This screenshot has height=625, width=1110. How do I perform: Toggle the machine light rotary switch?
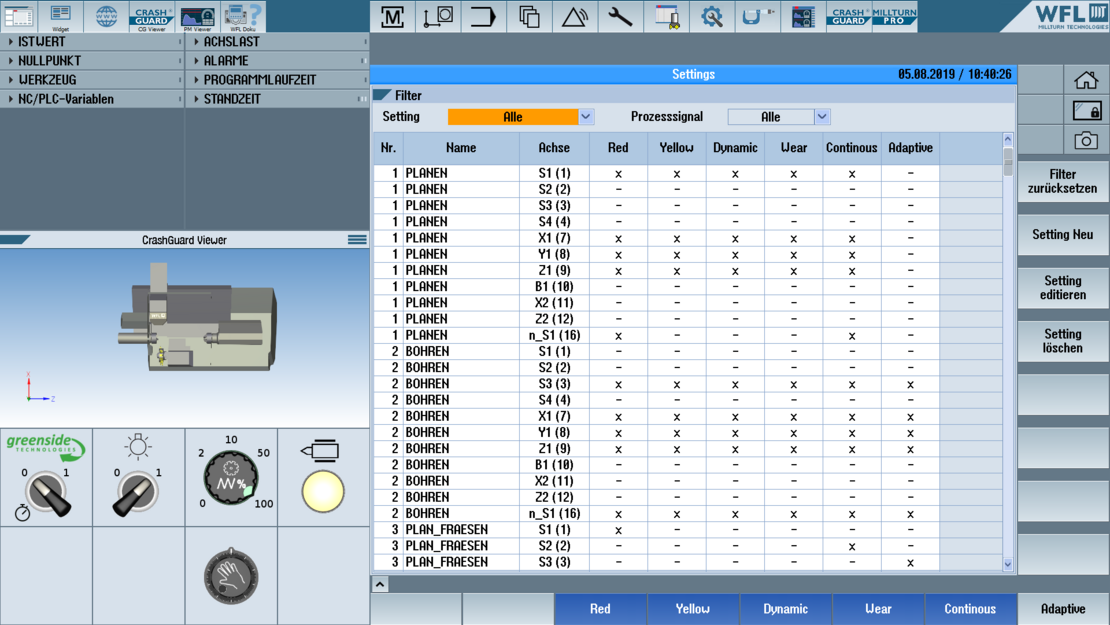click(x=137, y=494)
